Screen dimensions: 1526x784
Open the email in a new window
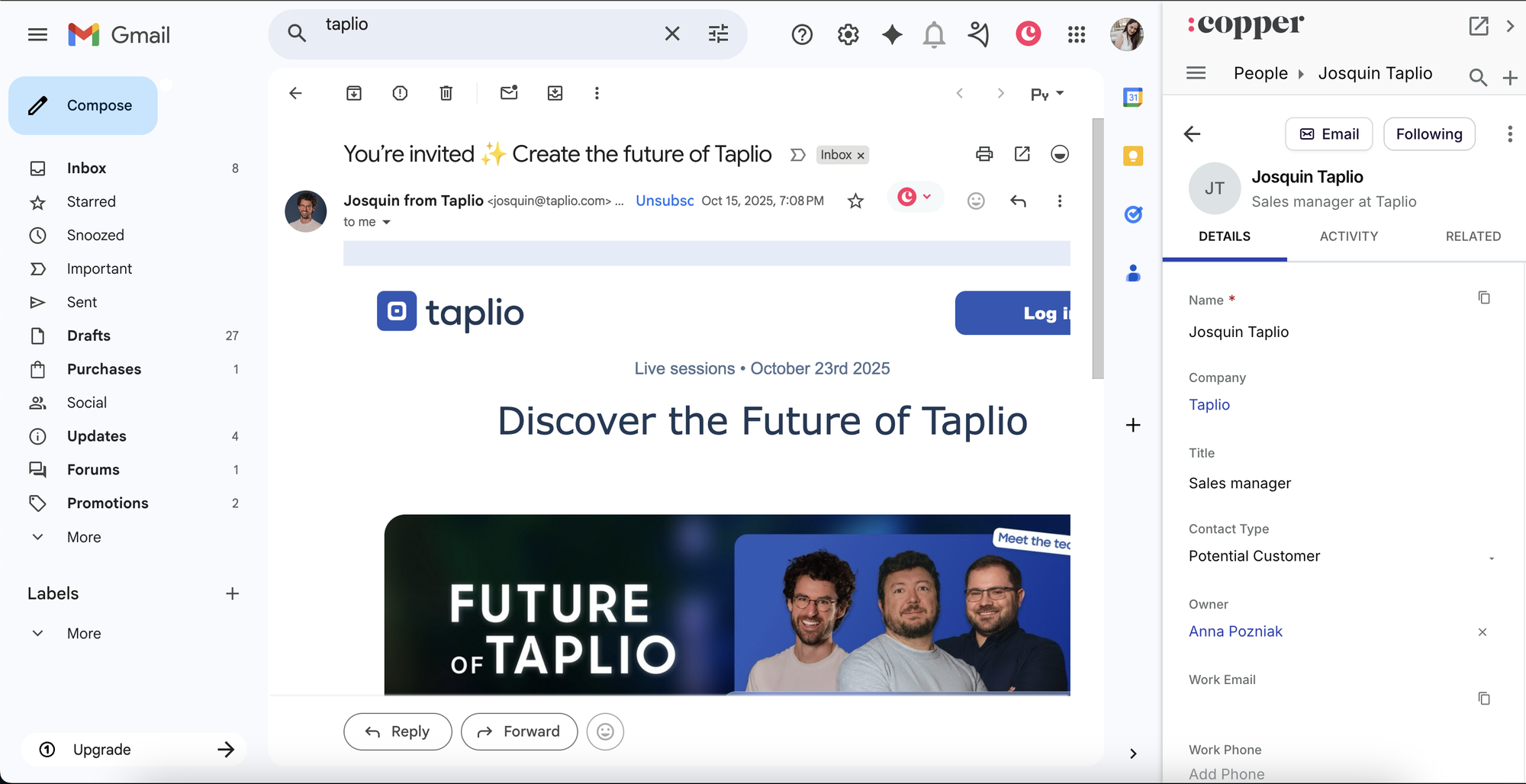(1022, 153)
